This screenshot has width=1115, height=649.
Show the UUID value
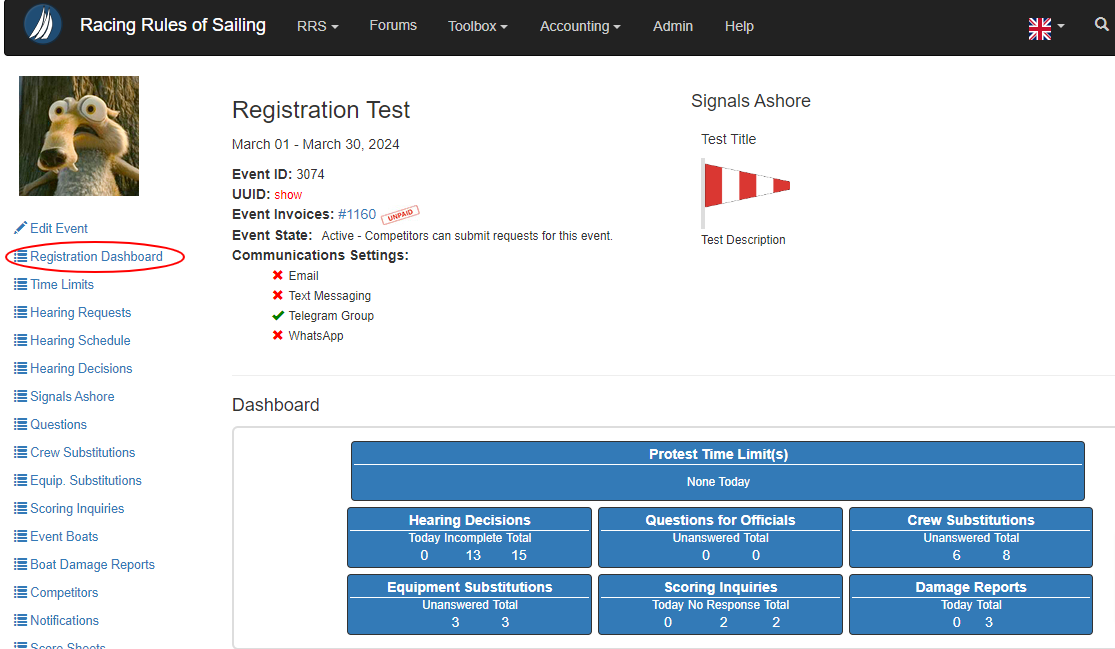pyautogui.click(x=288, y=195)
